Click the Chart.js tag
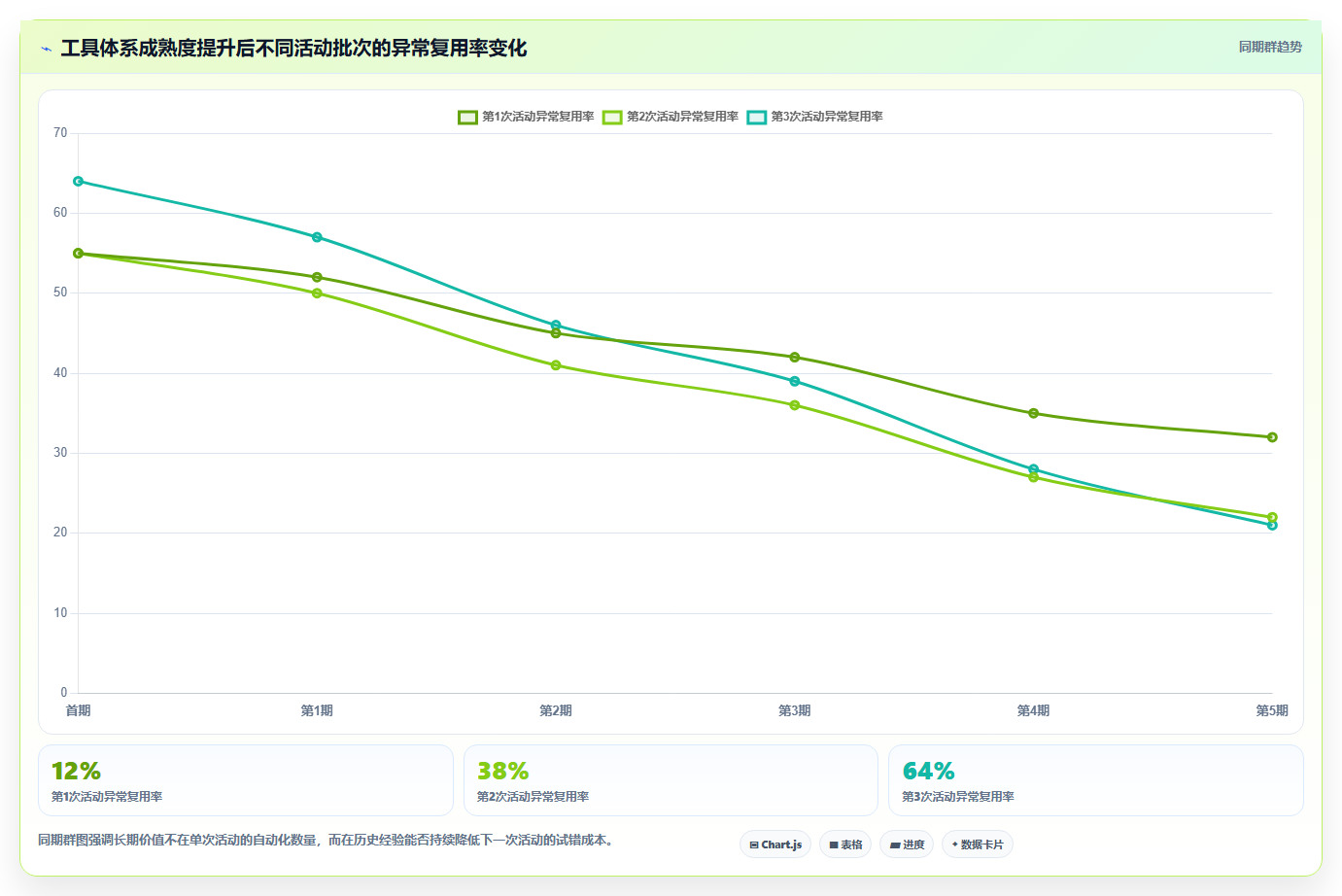 (x=775, y=844)
